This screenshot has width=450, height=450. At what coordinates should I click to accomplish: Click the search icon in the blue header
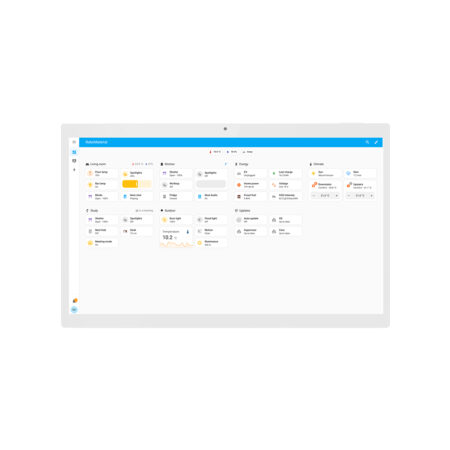(x=367, y=142)
